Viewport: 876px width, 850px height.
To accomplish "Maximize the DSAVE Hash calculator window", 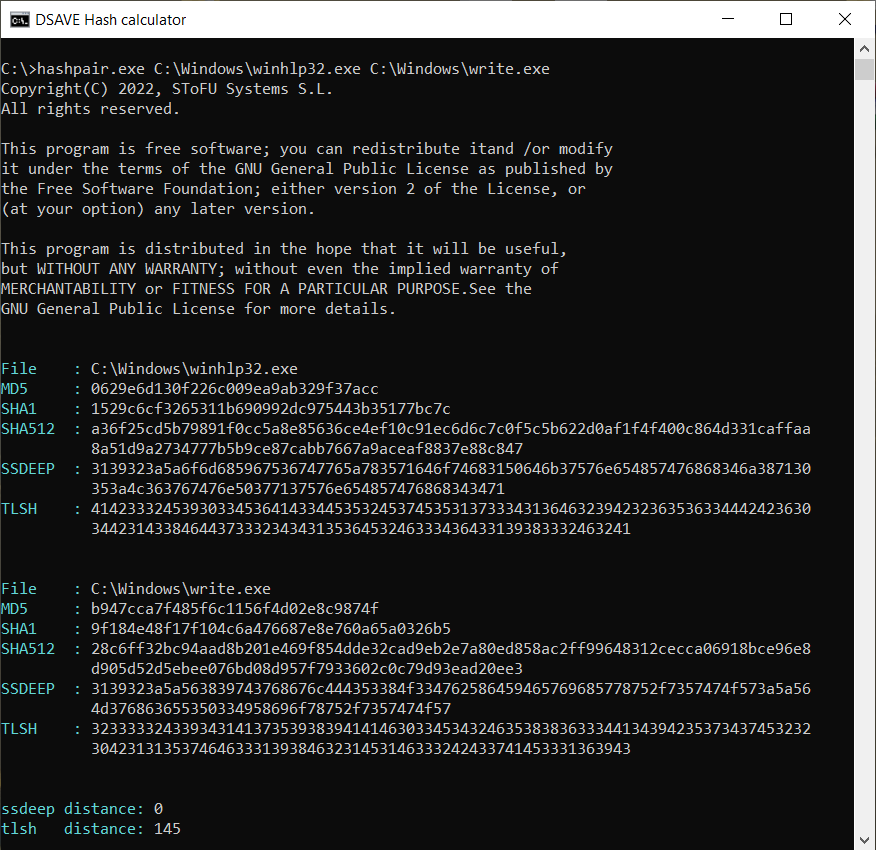I will point(786,19).
